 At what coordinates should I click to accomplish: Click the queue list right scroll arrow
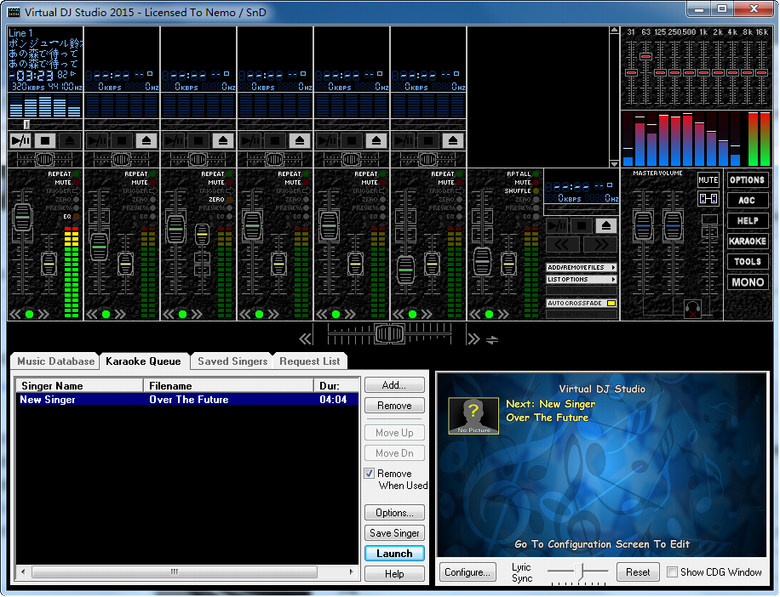[x=351, y=572]
